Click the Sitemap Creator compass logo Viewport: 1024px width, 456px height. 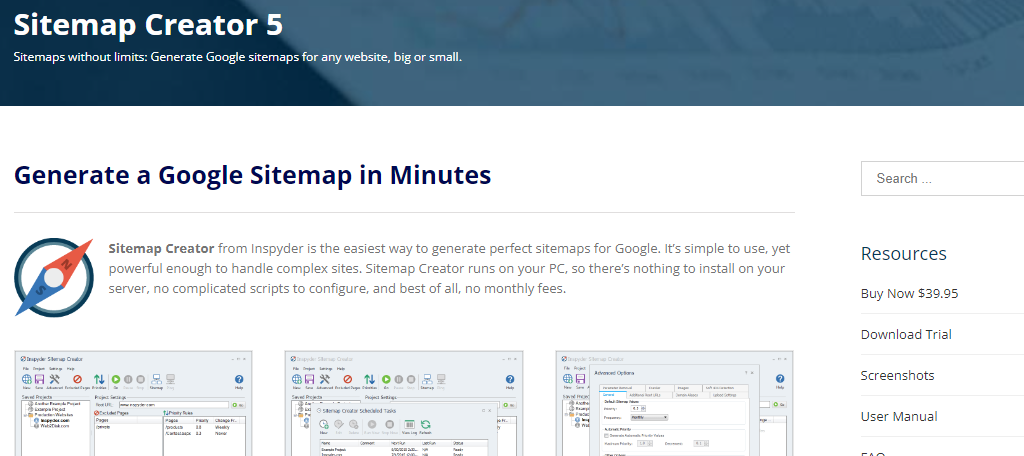pyautogui.click(x=54, y=278)
